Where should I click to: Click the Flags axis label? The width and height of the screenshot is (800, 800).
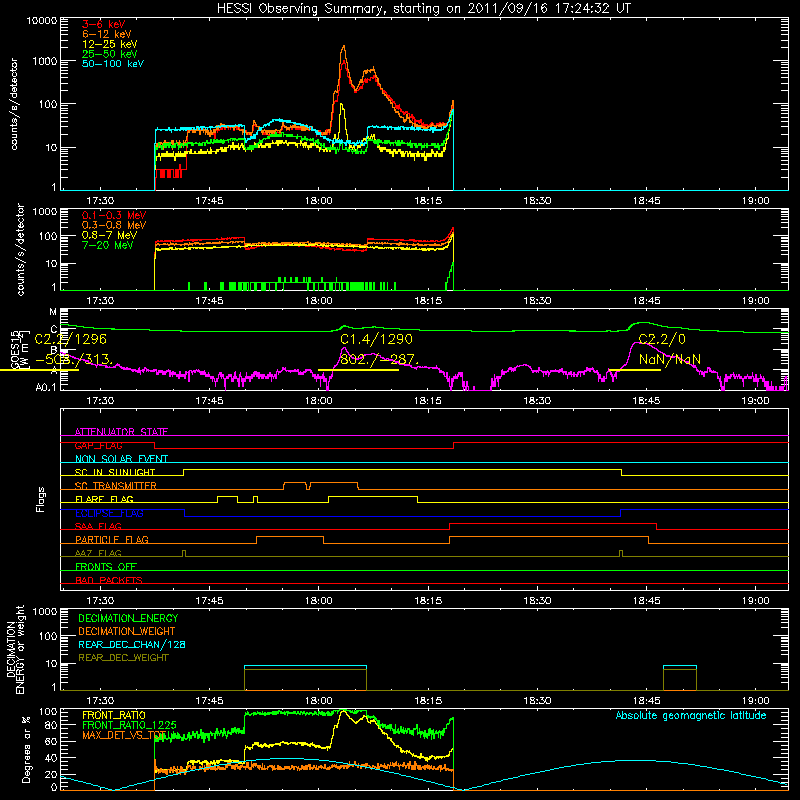(x=41, y=499)
